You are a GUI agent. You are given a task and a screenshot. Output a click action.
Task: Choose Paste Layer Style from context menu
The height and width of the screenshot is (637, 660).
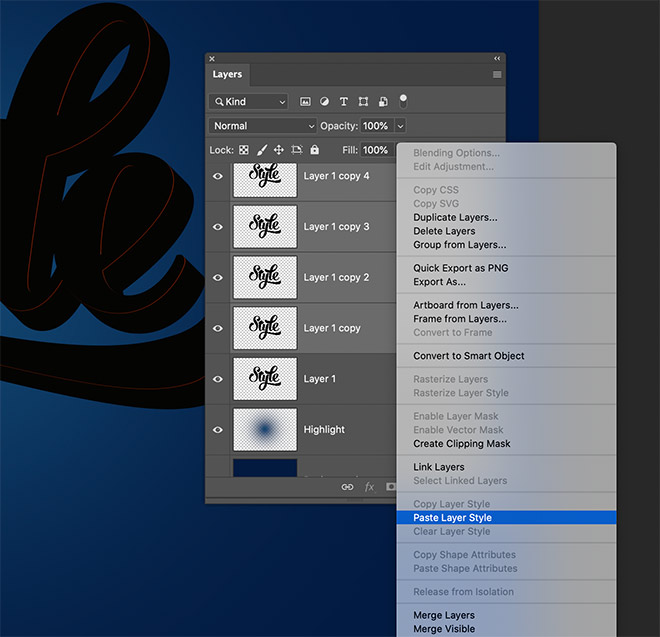pyautogui.click(x=452, y=518)
